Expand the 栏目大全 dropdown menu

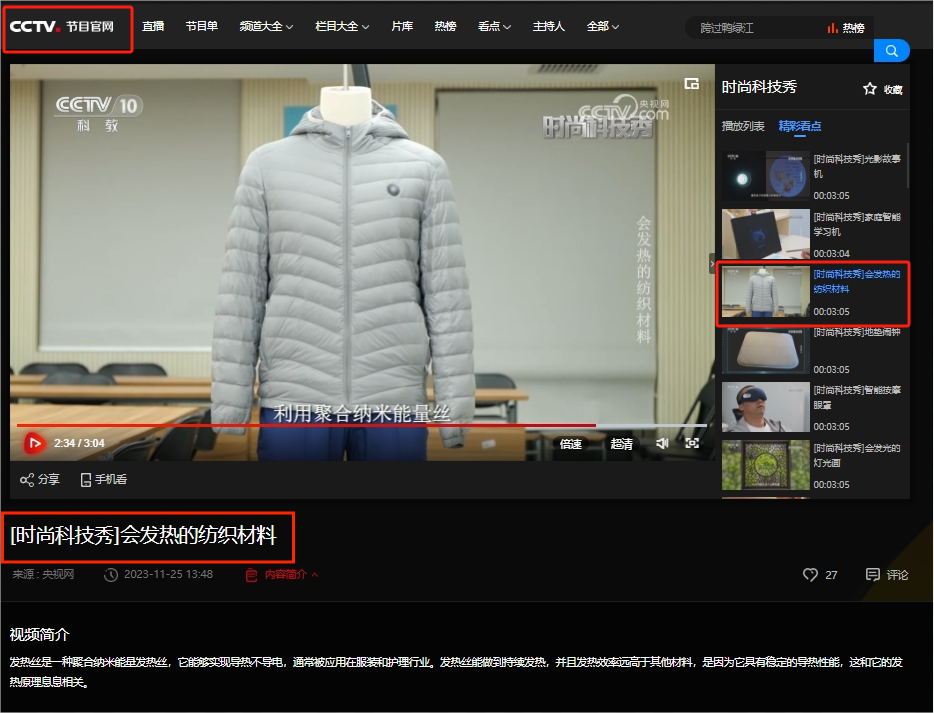coord(342,27)
